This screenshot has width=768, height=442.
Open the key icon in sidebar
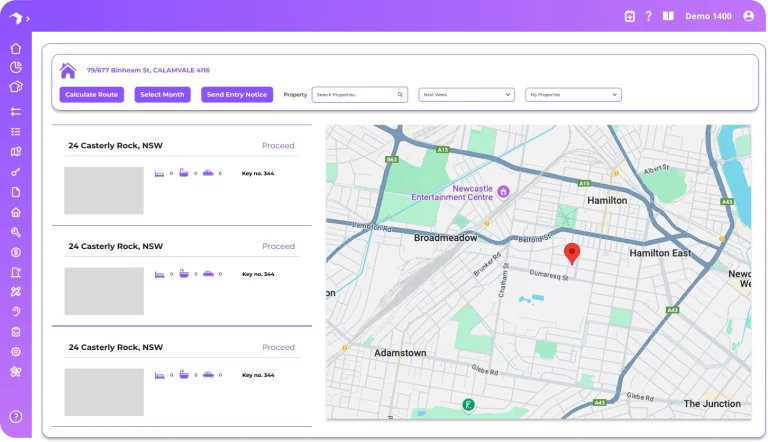click(16, 172)
